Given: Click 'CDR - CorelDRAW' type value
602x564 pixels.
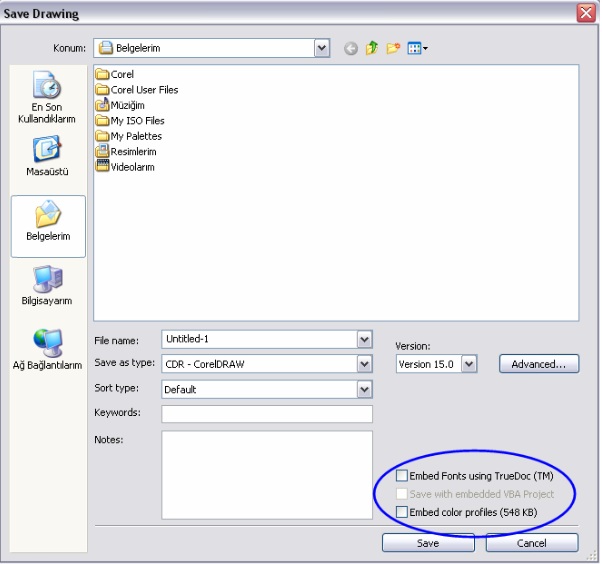Looking at the screenshot, I should pyautogui.click(x=205, y=364).
